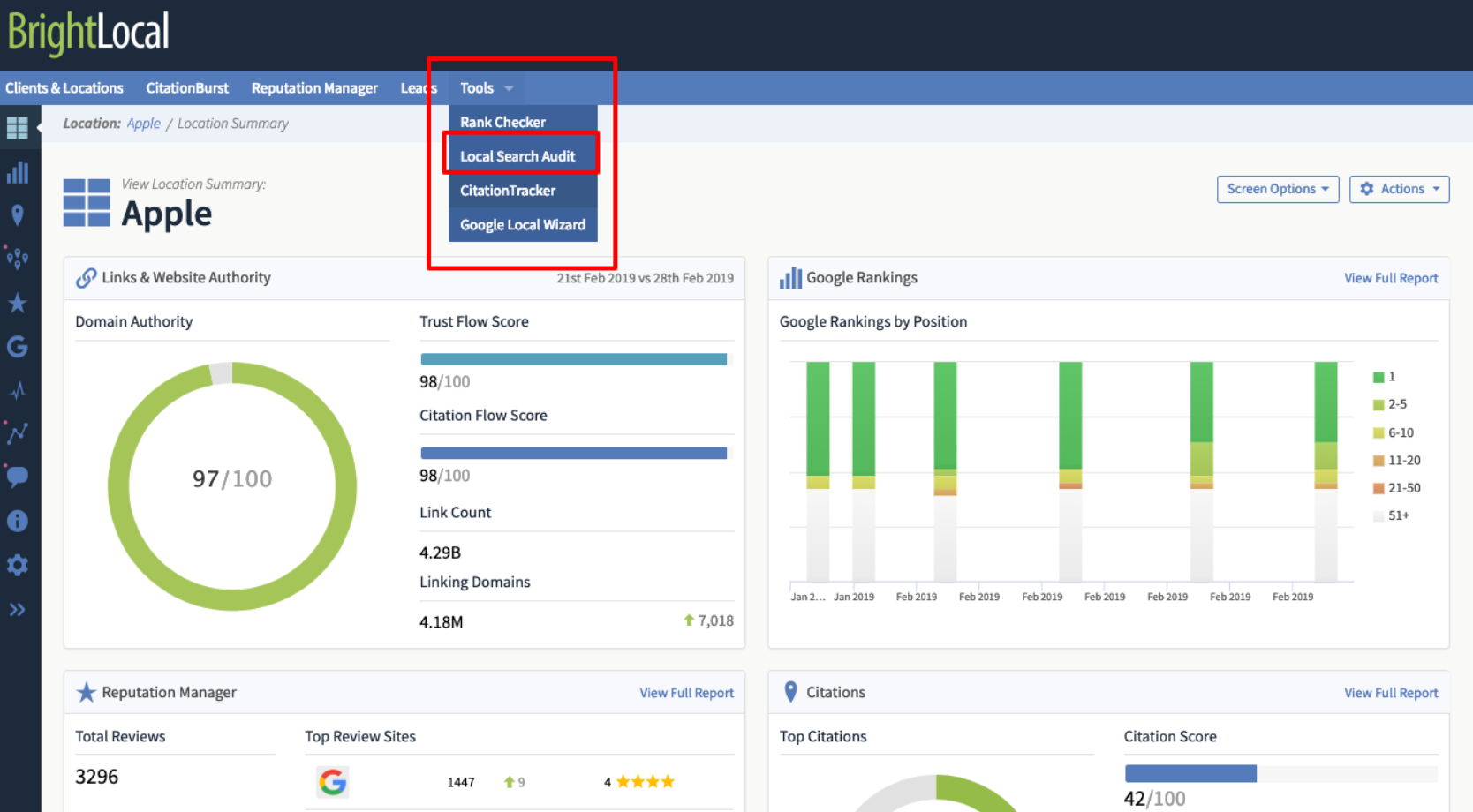The height and width of the screenshot is (812, 1473).
Task: Click the gear icon in Actions button
Action: (1367, 189)
